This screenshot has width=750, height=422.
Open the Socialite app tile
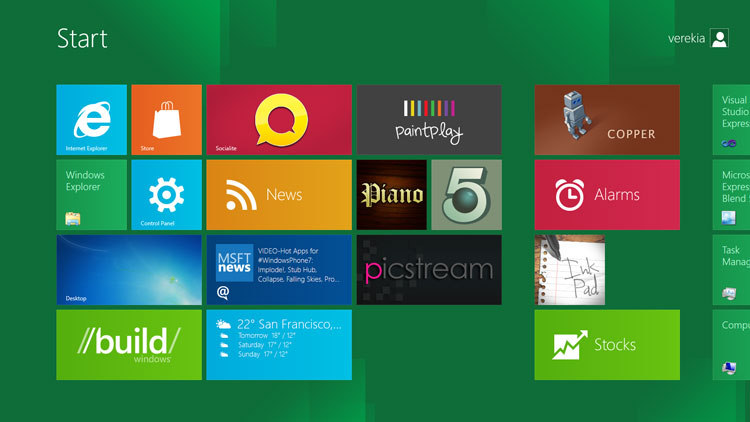click(x=279, y=120)
